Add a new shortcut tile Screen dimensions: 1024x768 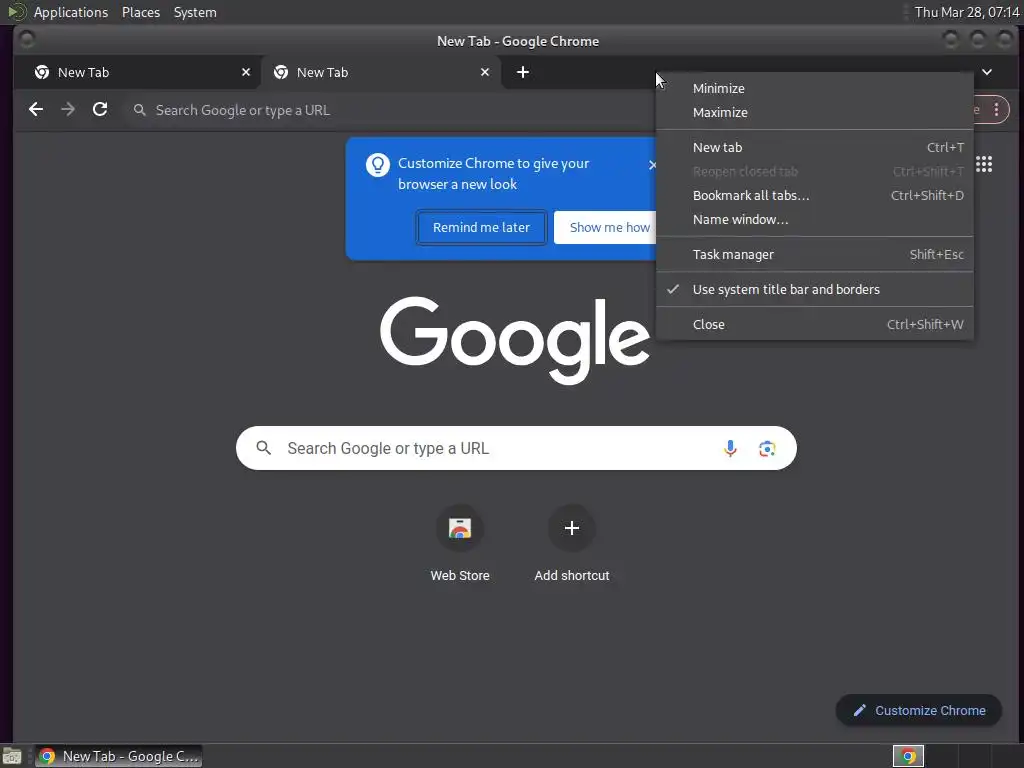pos(571,543)
